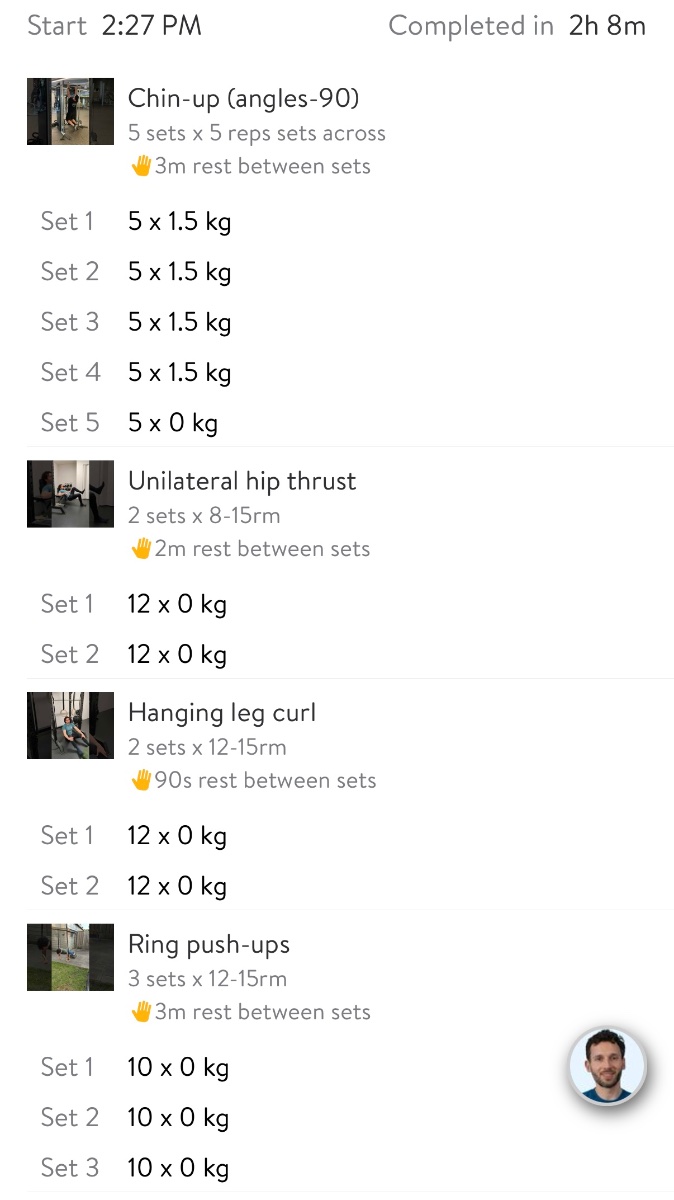Select Unilateral hip thrust Set 2 entry
674x1200 pixels.
tap(177, 655)
